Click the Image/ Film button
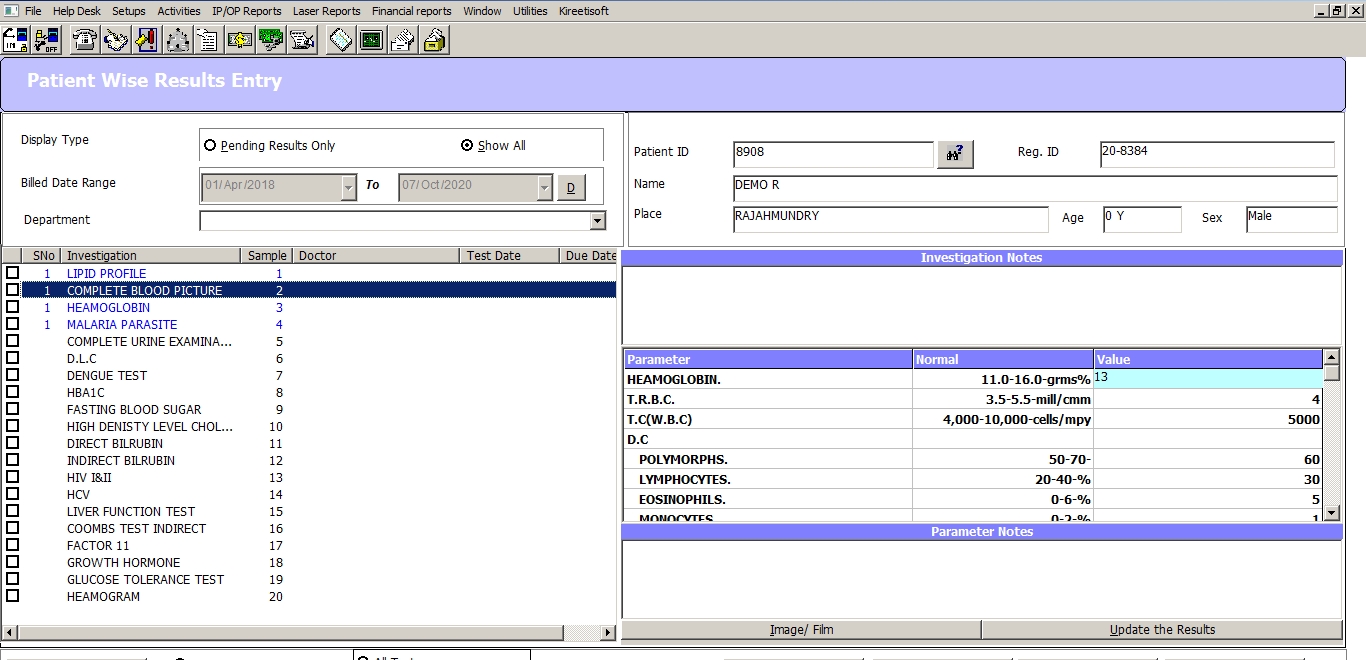The height and width of the screenshot is (660, 1366). coord(801,630)
